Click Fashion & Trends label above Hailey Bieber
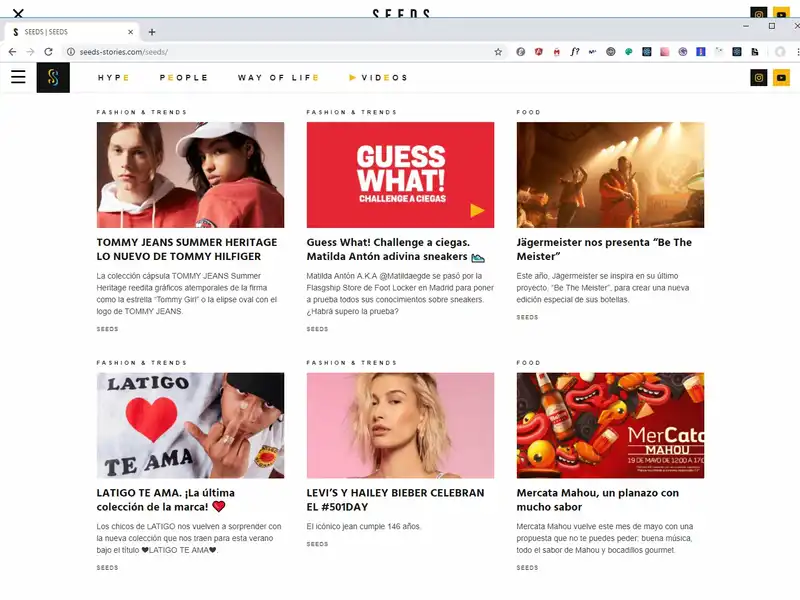Screen dimensions: 800x600 [x=352, y=363]
